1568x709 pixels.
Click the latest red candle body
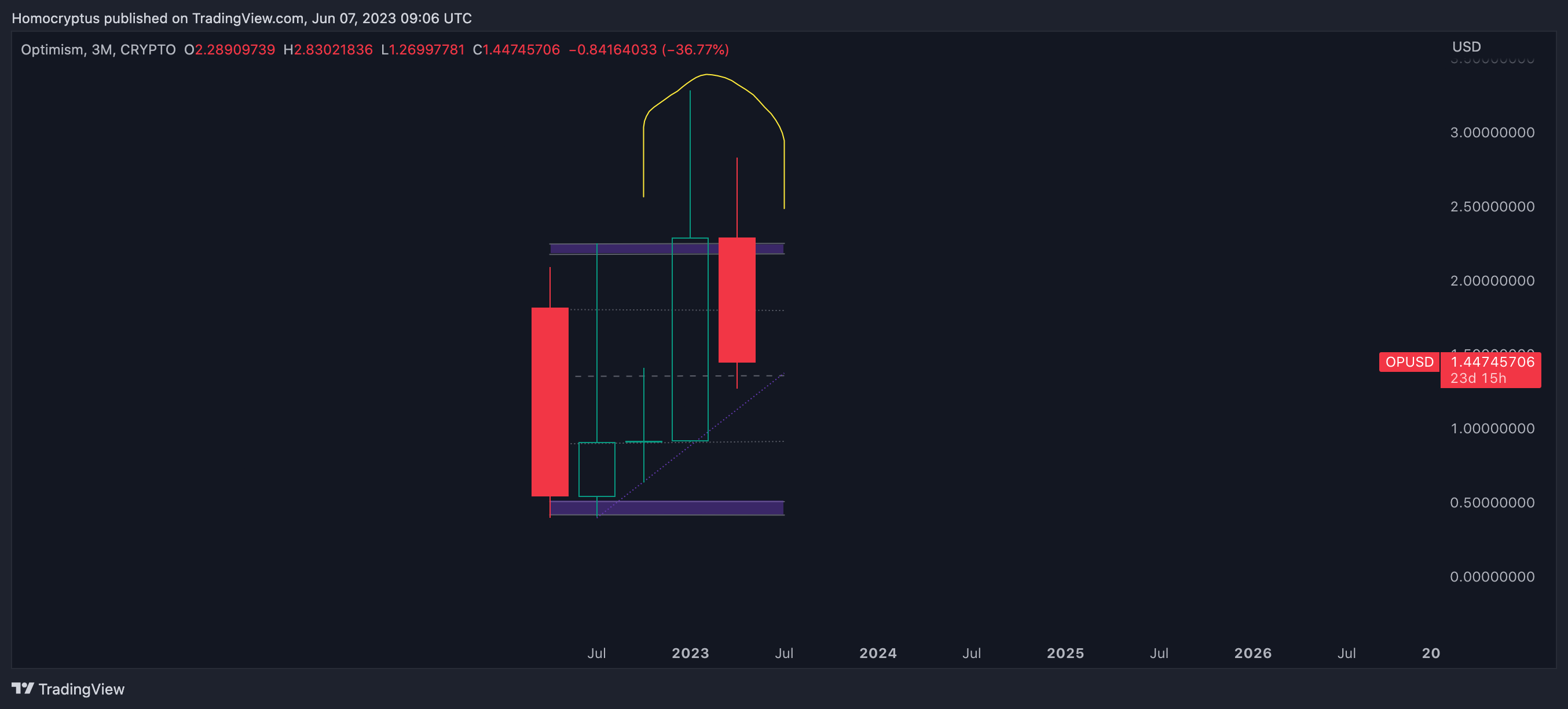pos(737,300)
